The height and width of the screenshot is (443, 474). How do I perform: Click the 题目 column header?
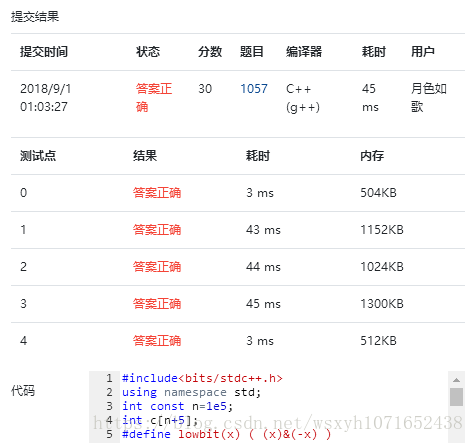tap(252, 52)
